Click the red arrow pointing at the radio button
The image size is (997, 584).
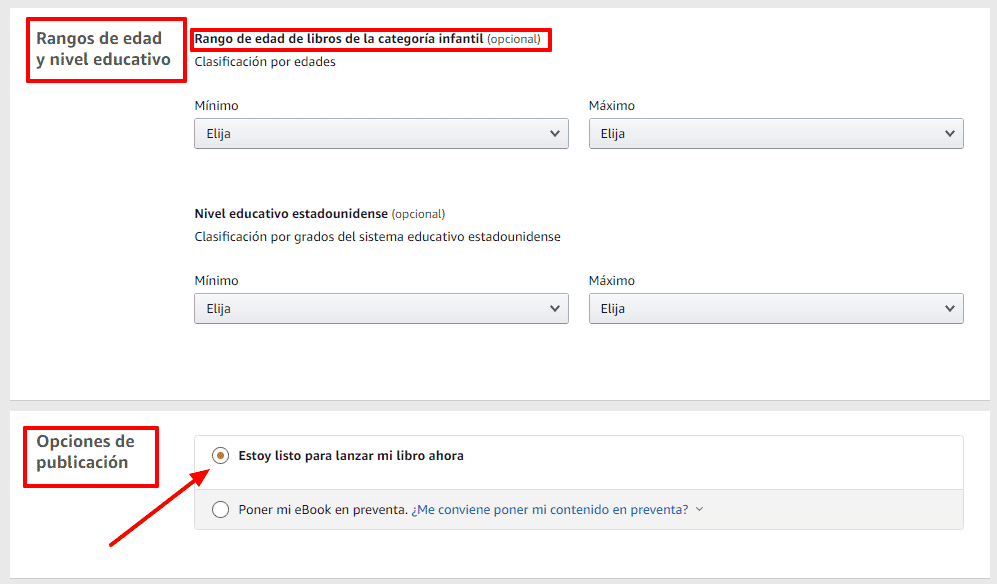159,507
